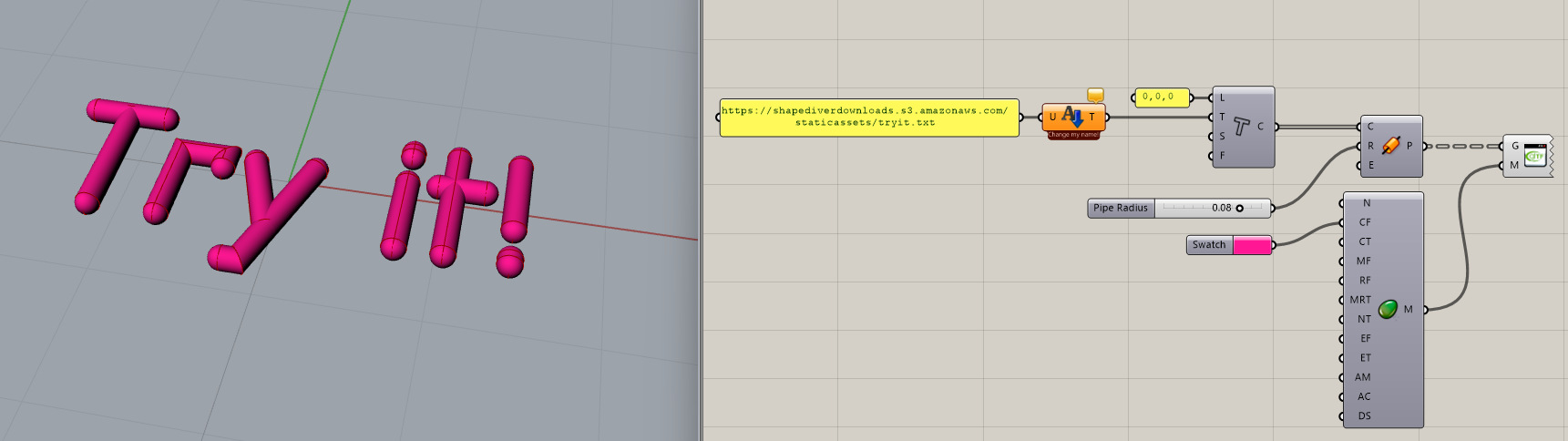Click the glTF display component icon
Screen dimensions: 1568x441
click(1535, 155)
